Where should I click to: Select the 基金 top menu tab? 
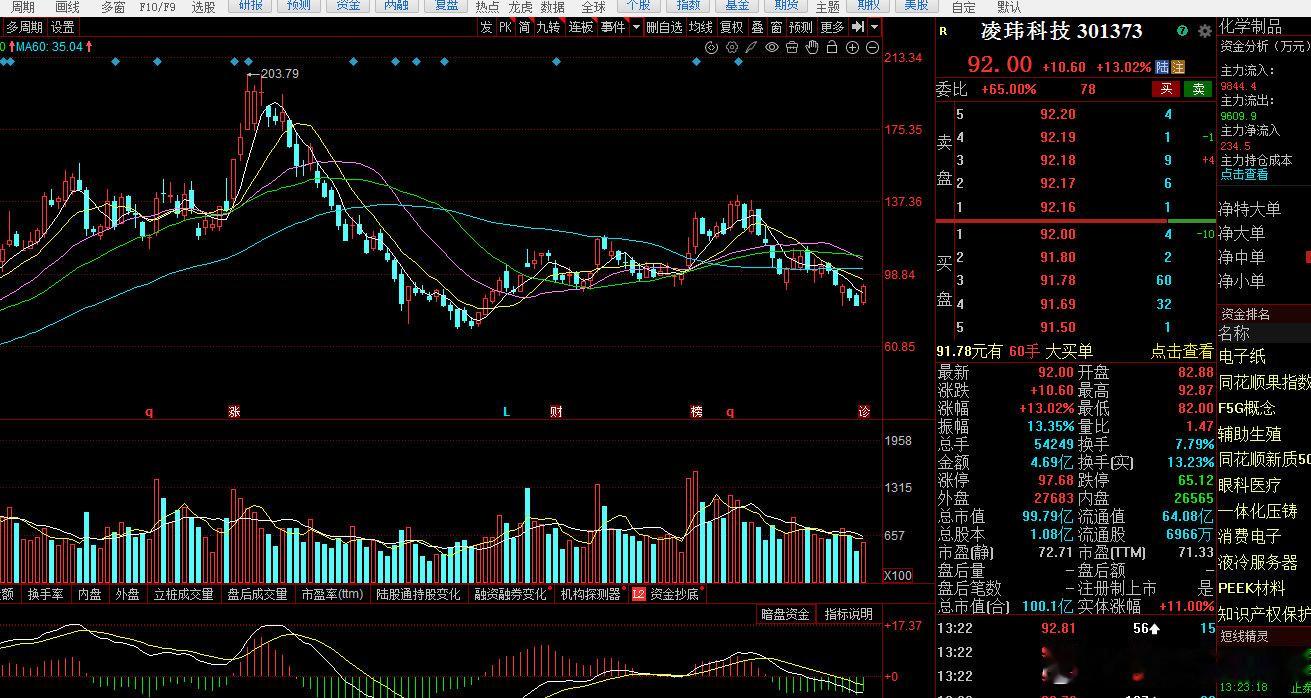click(737, 6)
